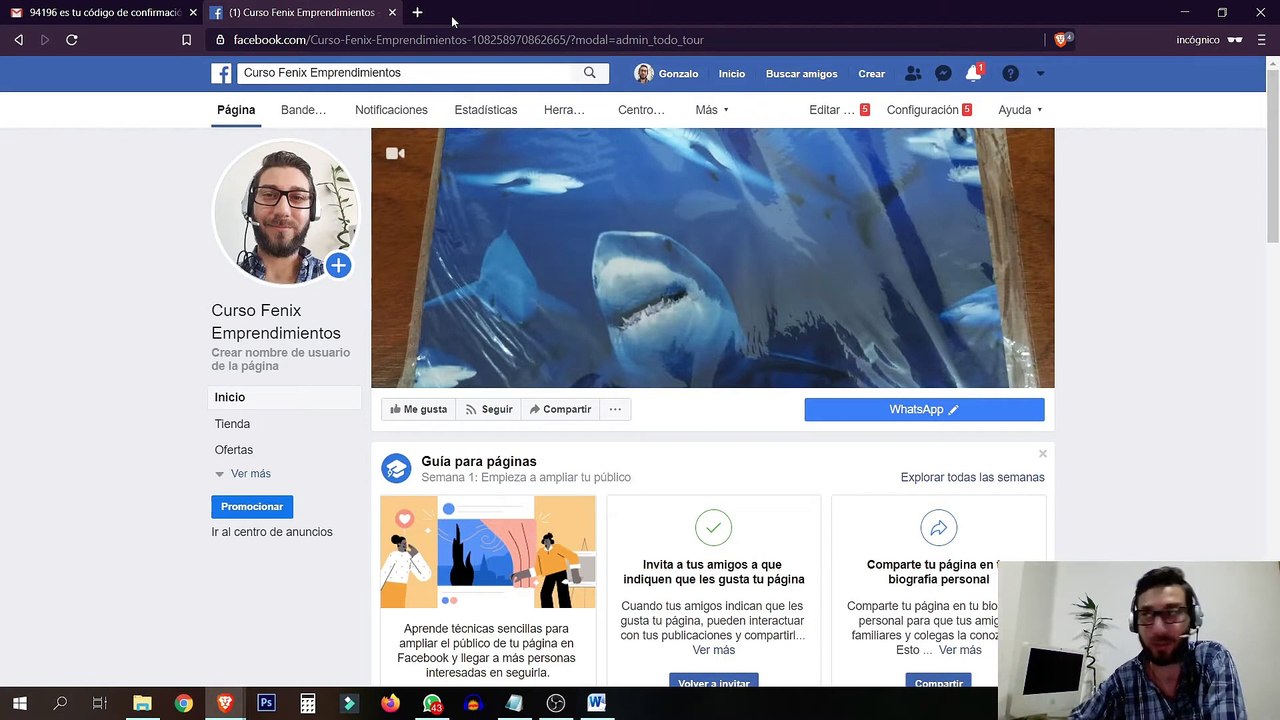Click Crear nombre de usuario de la página

[280, 359]
